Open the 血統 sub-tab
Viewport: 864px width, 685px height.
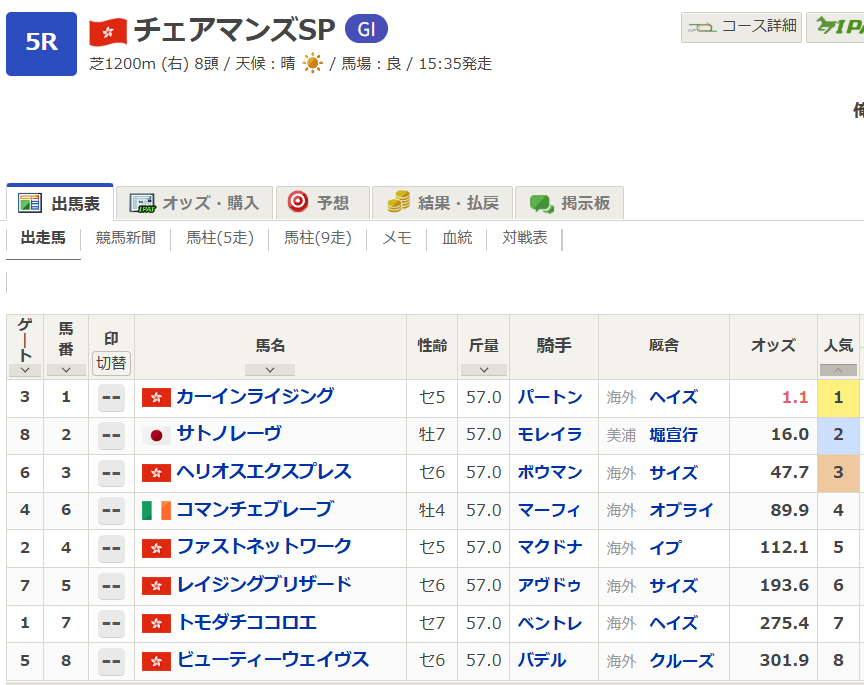(457, 238)
